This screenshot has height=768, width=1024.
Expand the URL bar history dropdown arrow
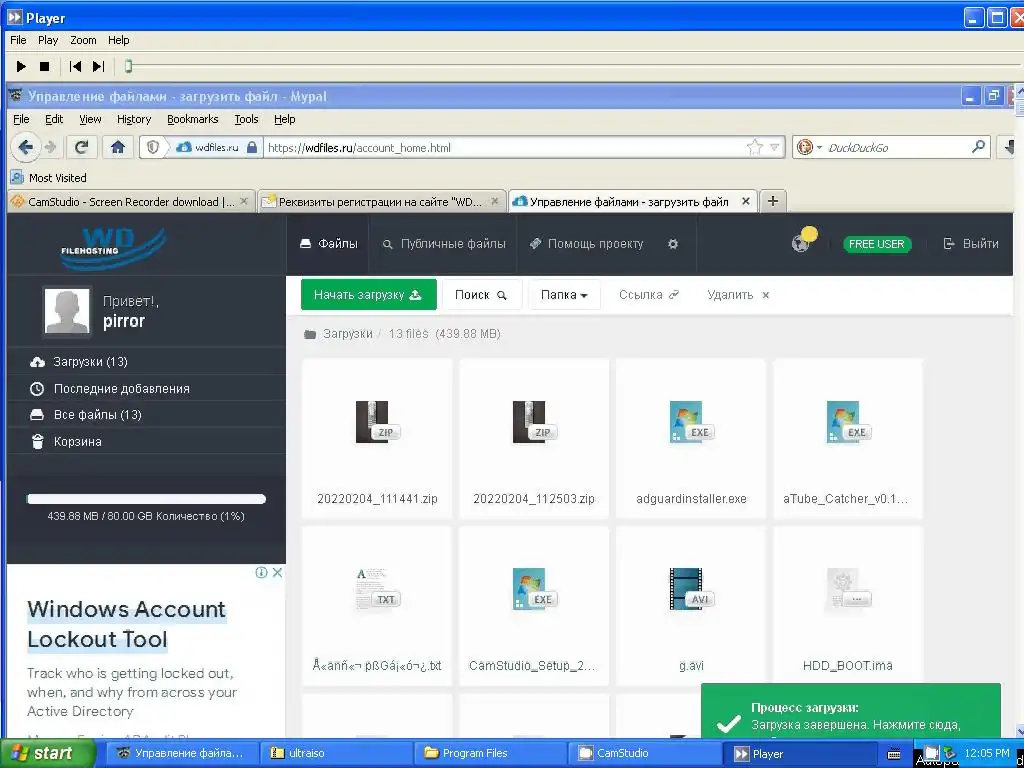point(775,148)
